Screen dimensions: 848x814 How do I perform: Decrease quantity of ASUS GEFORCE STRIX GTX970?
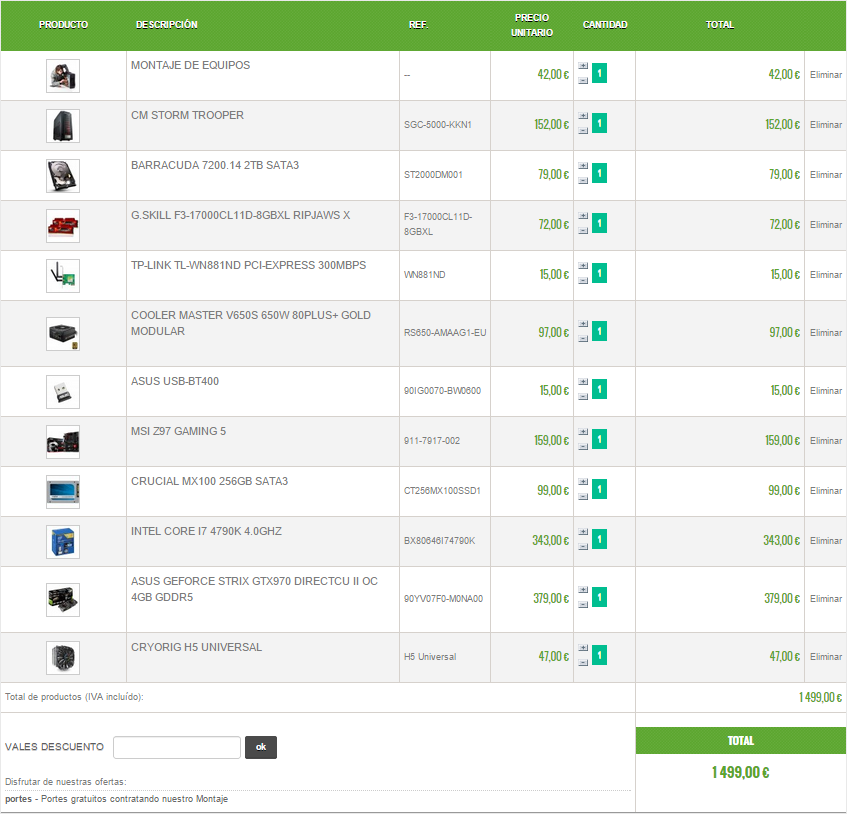583,605
